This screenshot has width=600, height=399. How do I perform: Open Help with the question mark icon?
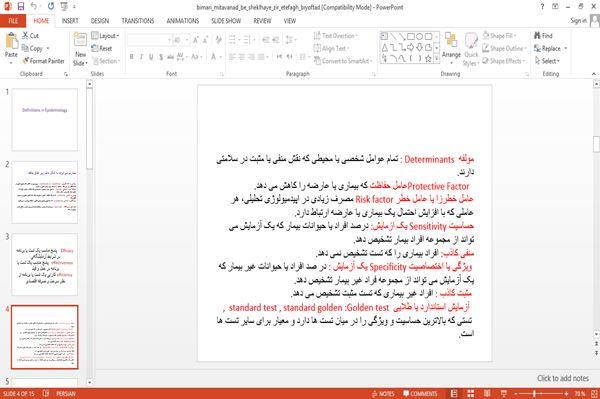click(x=542, y=7)
